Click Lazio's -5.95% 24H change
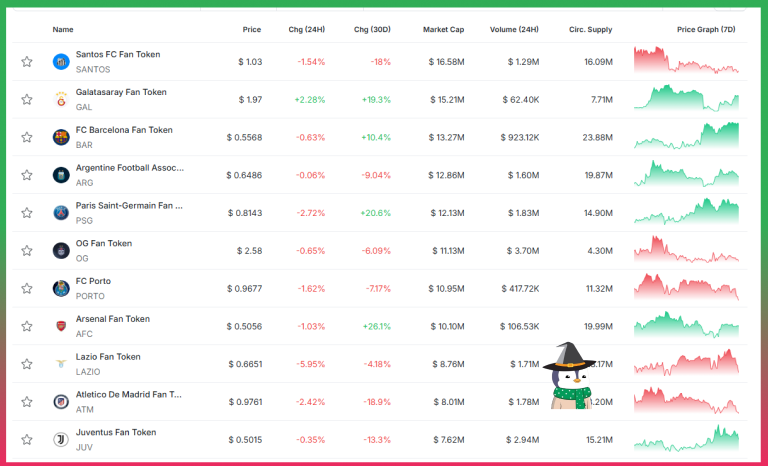Image resolution: width=768 pixels, height=466 pixels. [311, 364]
